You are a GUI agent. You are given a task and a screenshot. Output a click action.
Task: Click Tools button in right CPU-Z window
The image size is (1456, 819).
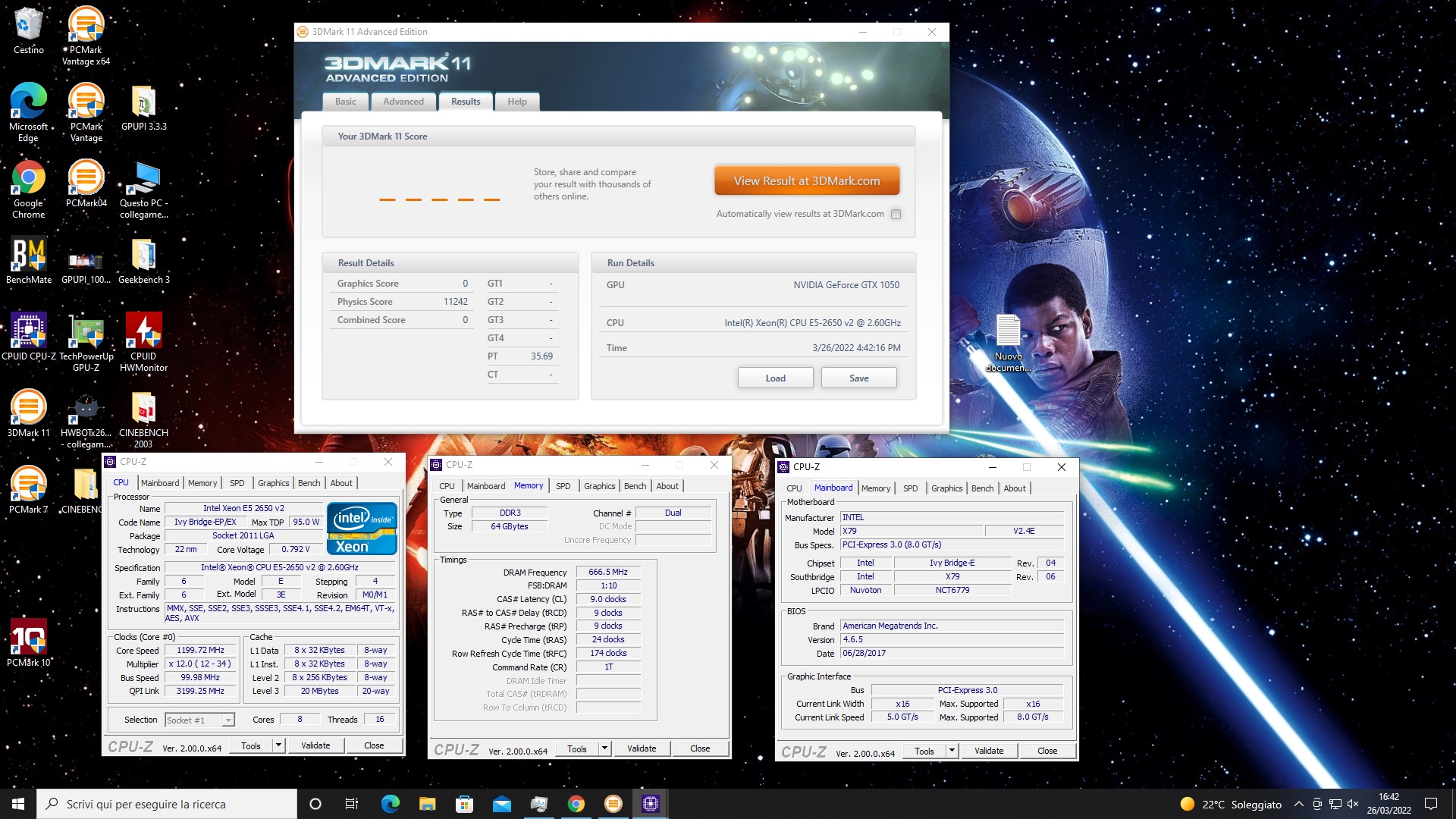point(924,751)
